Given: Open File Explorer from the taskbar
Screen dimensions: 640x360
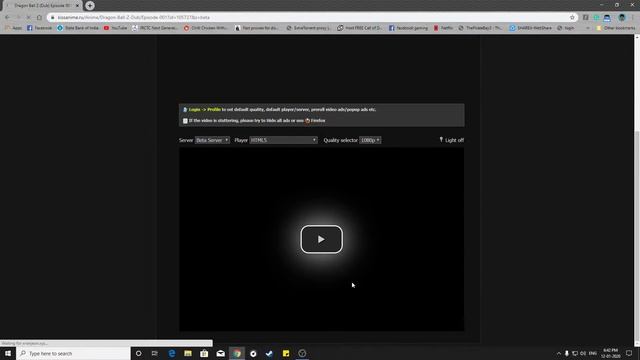Looking at the screenshot, I should (x=188, y=353).
